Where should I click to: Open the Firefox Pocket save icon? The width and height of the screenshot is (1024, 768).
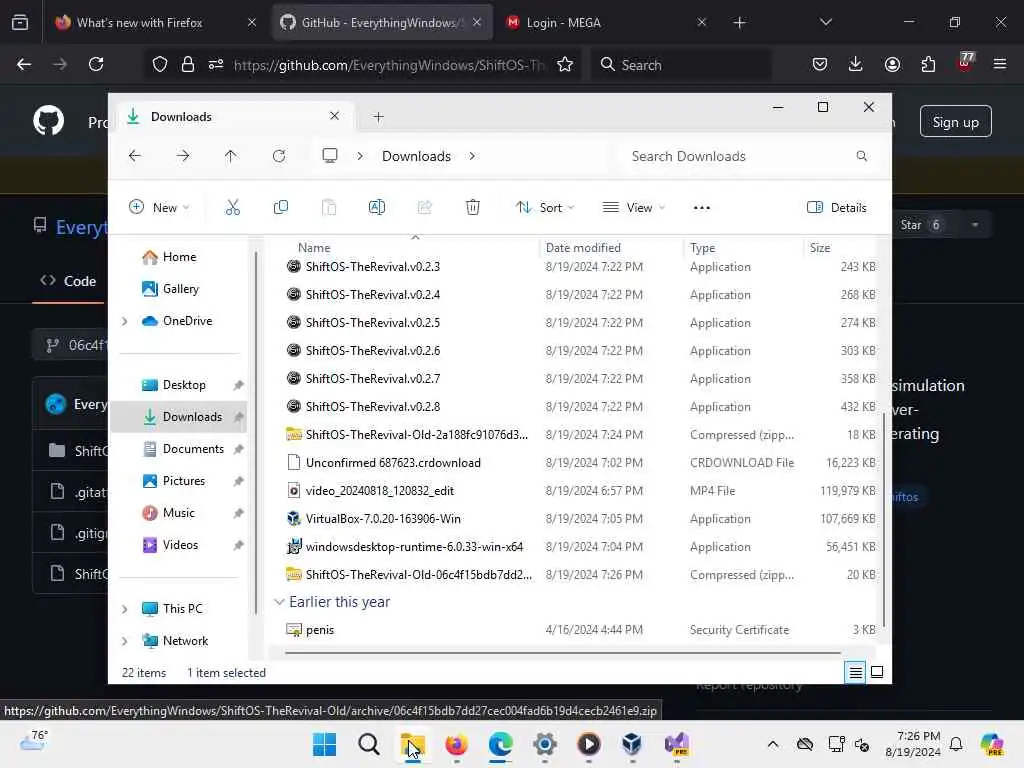point(820,64)
